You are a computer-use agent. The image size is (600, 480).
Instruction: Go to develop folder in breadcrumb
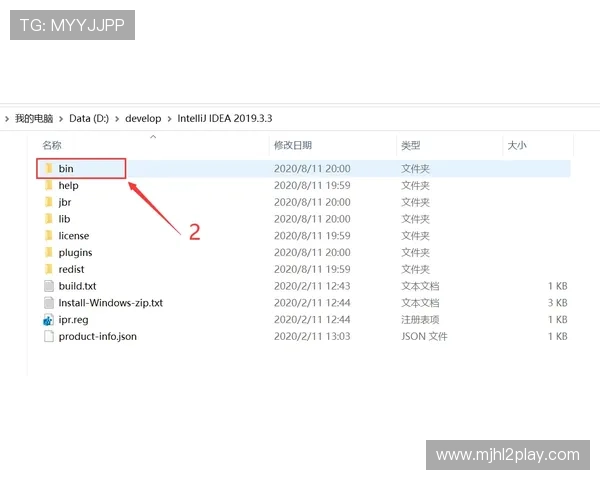[x=143, y=119]
